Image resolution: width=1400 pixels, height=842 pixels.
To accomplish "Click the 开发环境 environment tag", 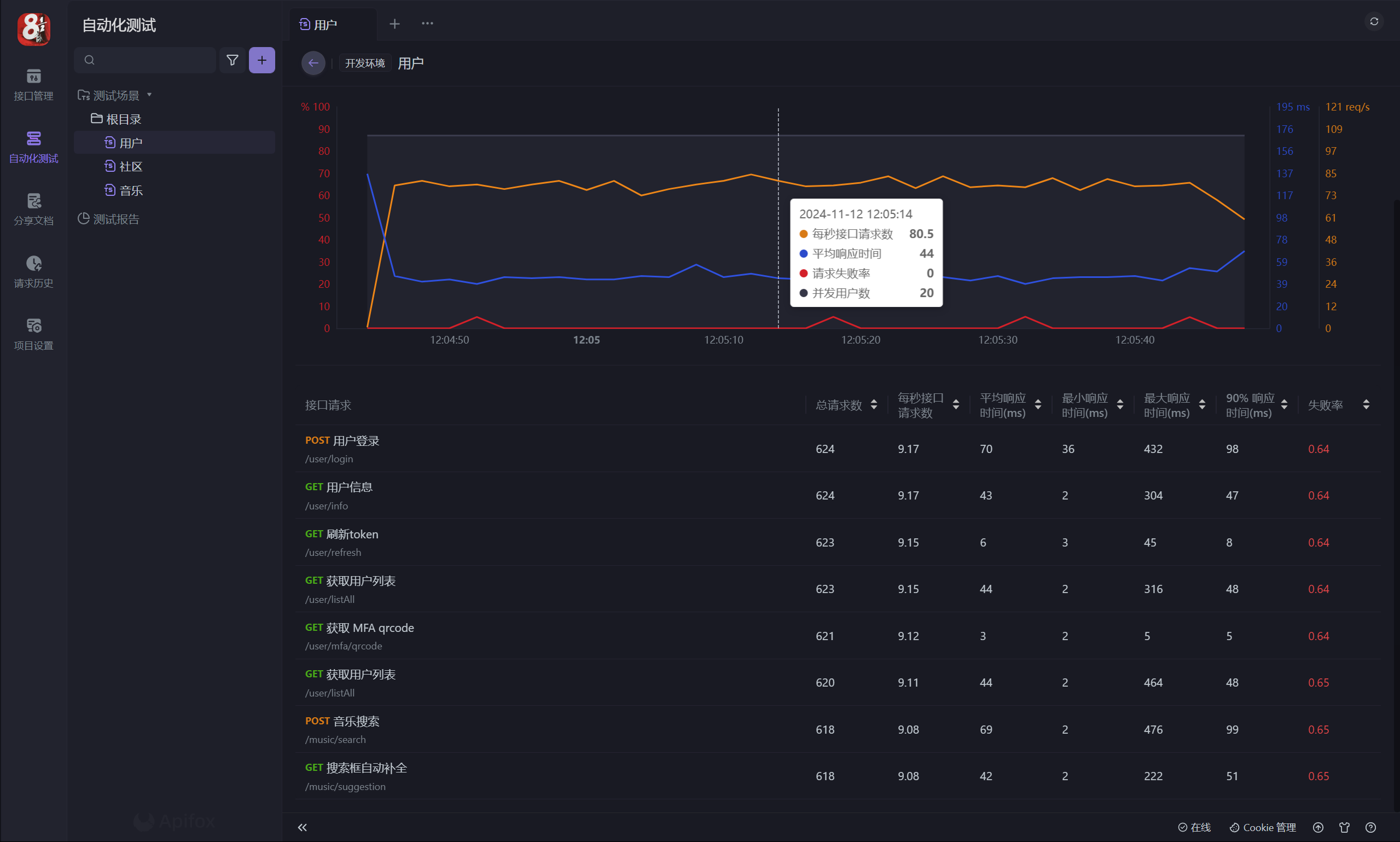I will click(365, 63).
